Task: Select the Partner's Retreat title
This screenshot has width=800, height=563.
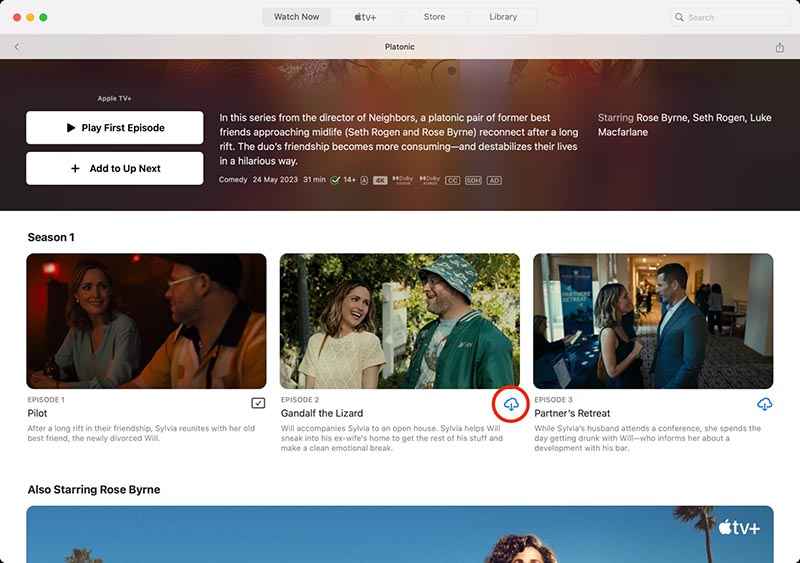Action: [x=572, y=413]
